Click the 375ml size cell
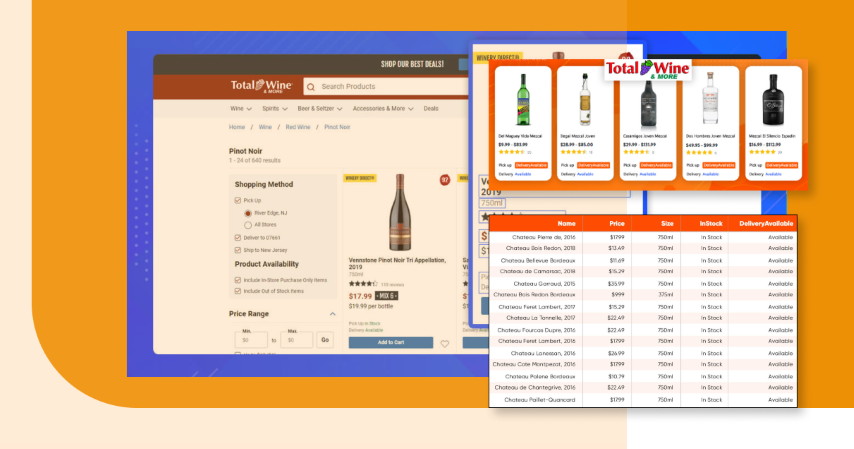 click(666, 295)
